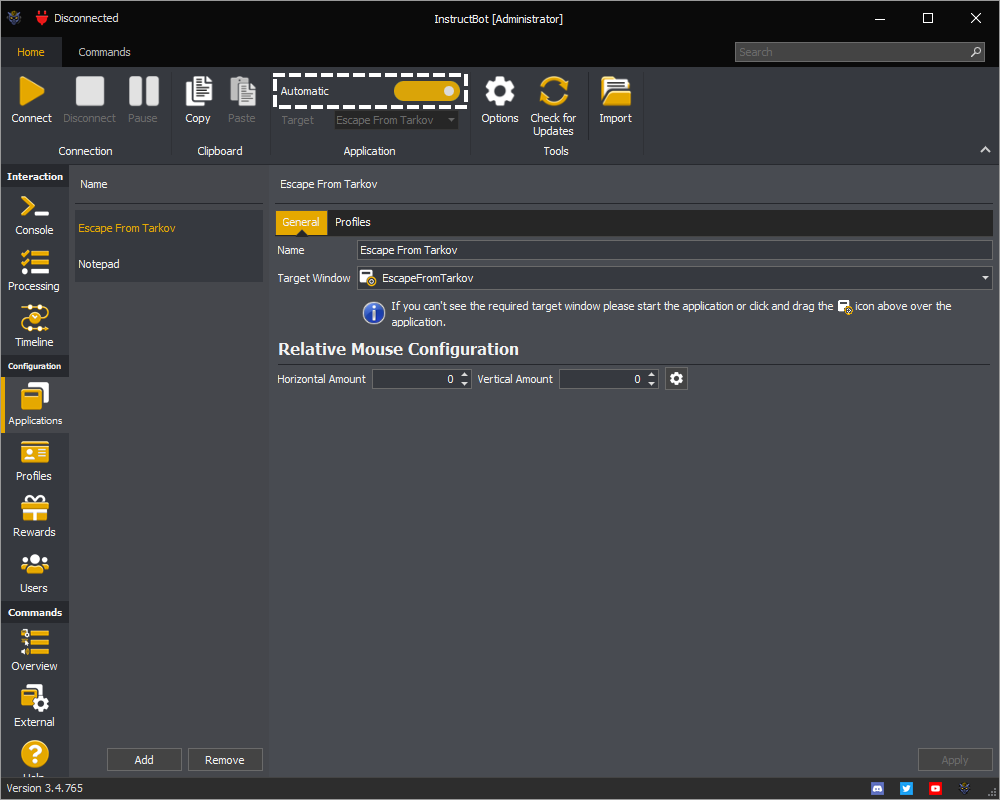Click the Disconnected status indicator
Image resolution: width=1000 pixels, height=800 pixels.
(77, 18)
